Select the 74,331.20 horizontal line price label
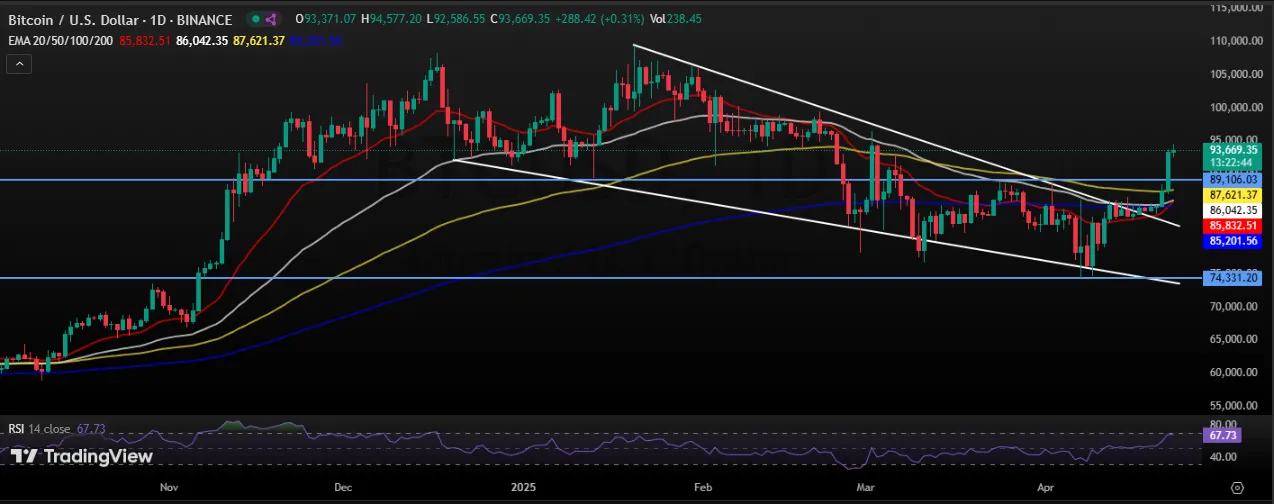The image size is (1274, 504). pyautogui.click(x=1235, y=278)
